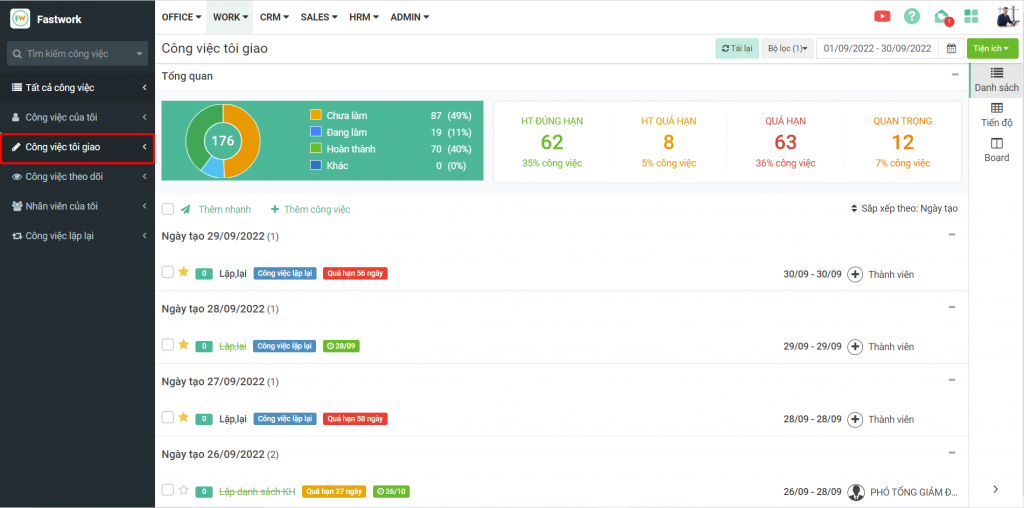
Task: Star the Lập danh sách KH task
Action: tap(183, 491)
